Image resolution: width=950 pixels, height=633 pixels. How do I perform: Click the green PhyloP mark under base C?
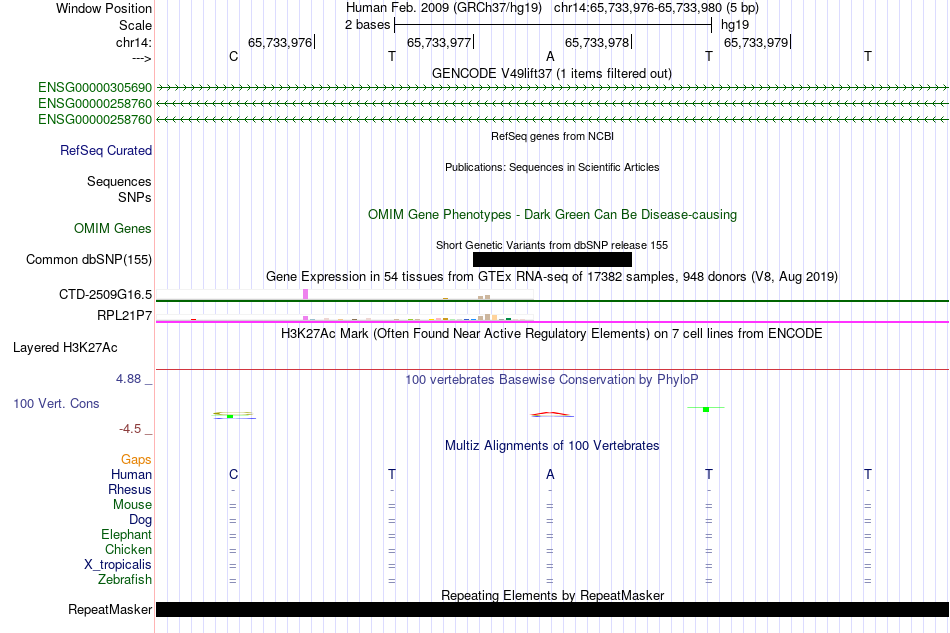pyautogui.click(x=230, y=416)
